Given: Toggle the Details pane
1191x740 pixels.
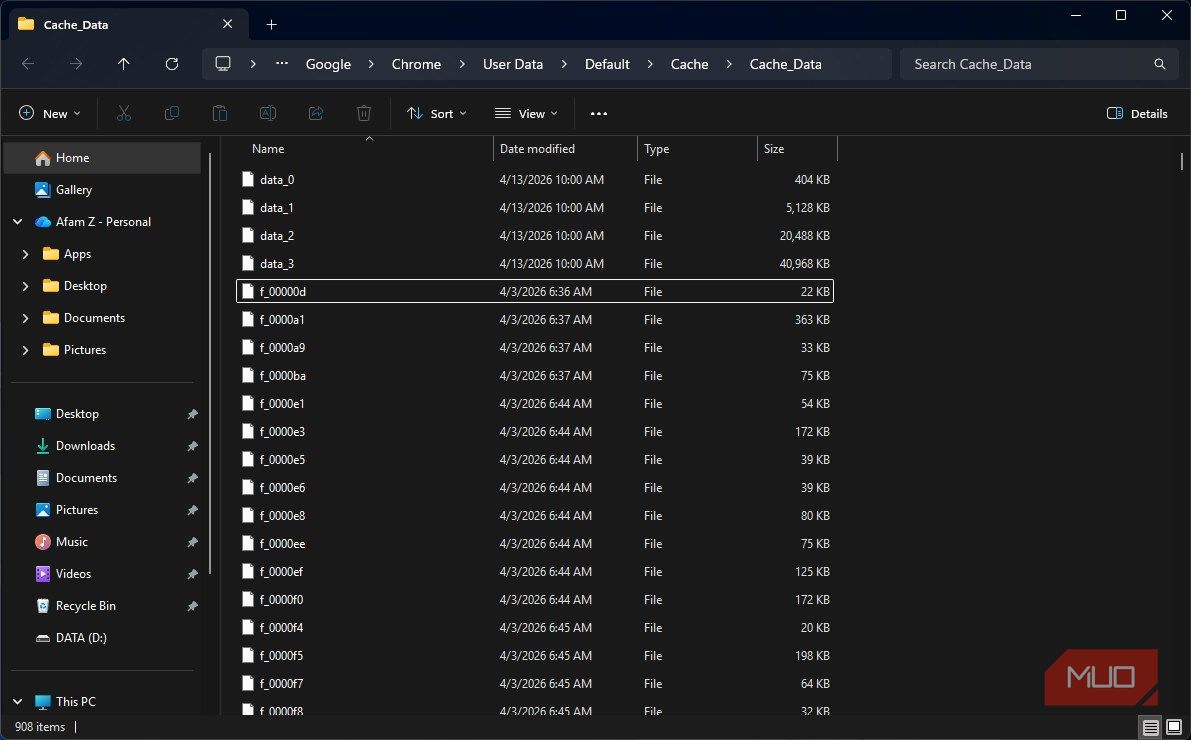Looking at the screenshot, I should pyautogui.click(x=1137, y=113).
